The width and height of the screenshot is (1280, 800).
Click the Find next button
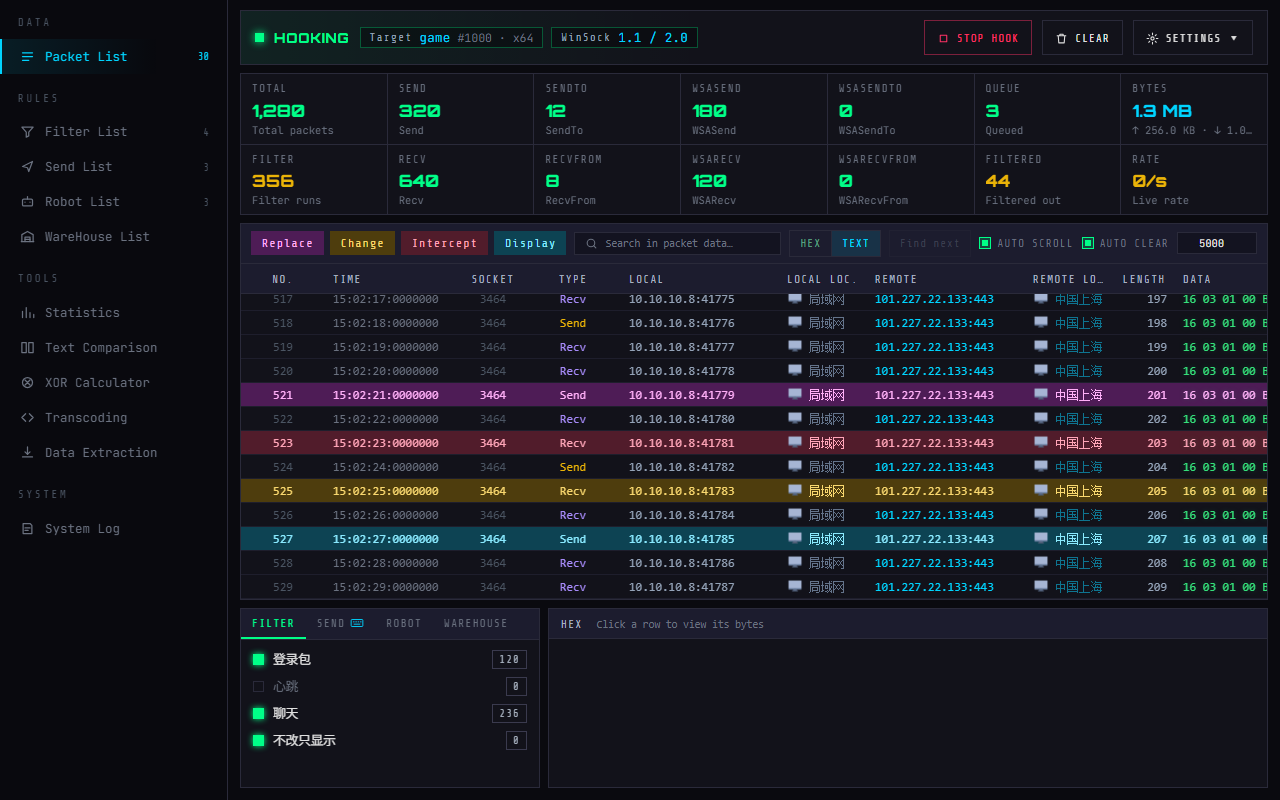point(930,244)
